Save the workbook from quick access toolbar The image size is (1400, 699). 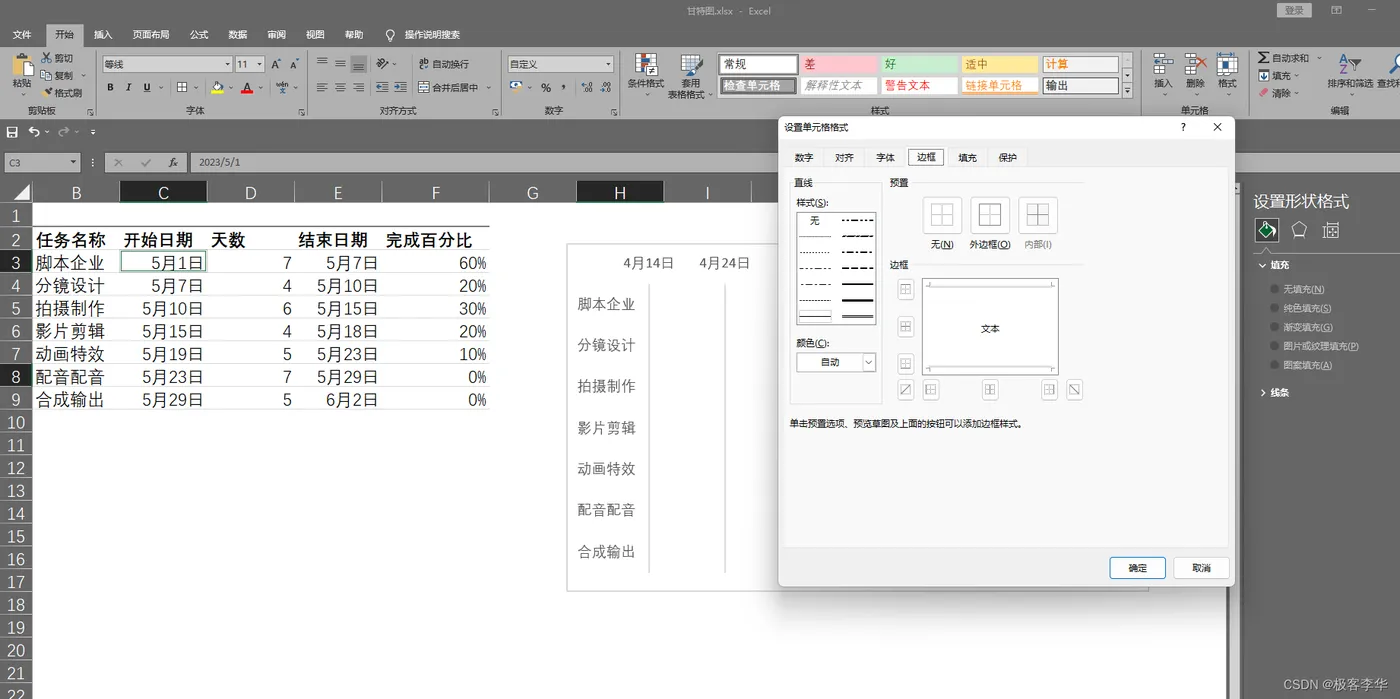click(12, 132)
